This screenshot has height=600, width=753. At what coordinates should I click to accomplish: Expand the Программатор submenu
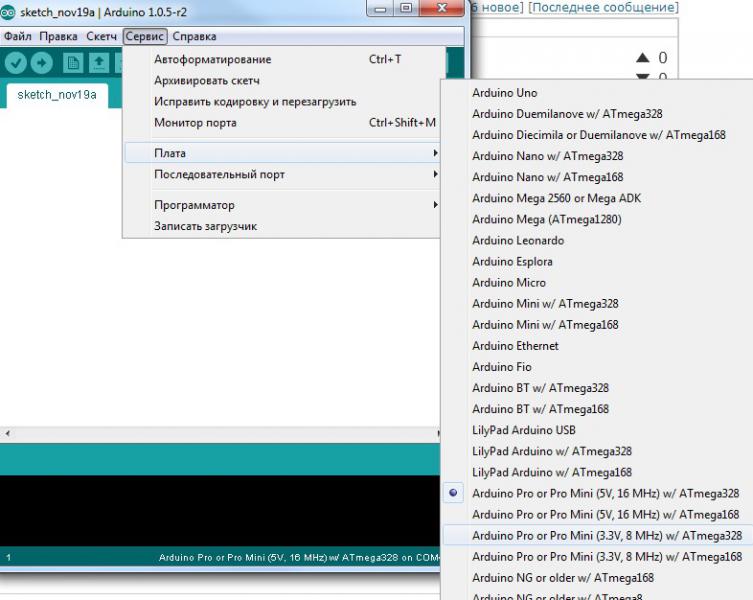point(282,205)
